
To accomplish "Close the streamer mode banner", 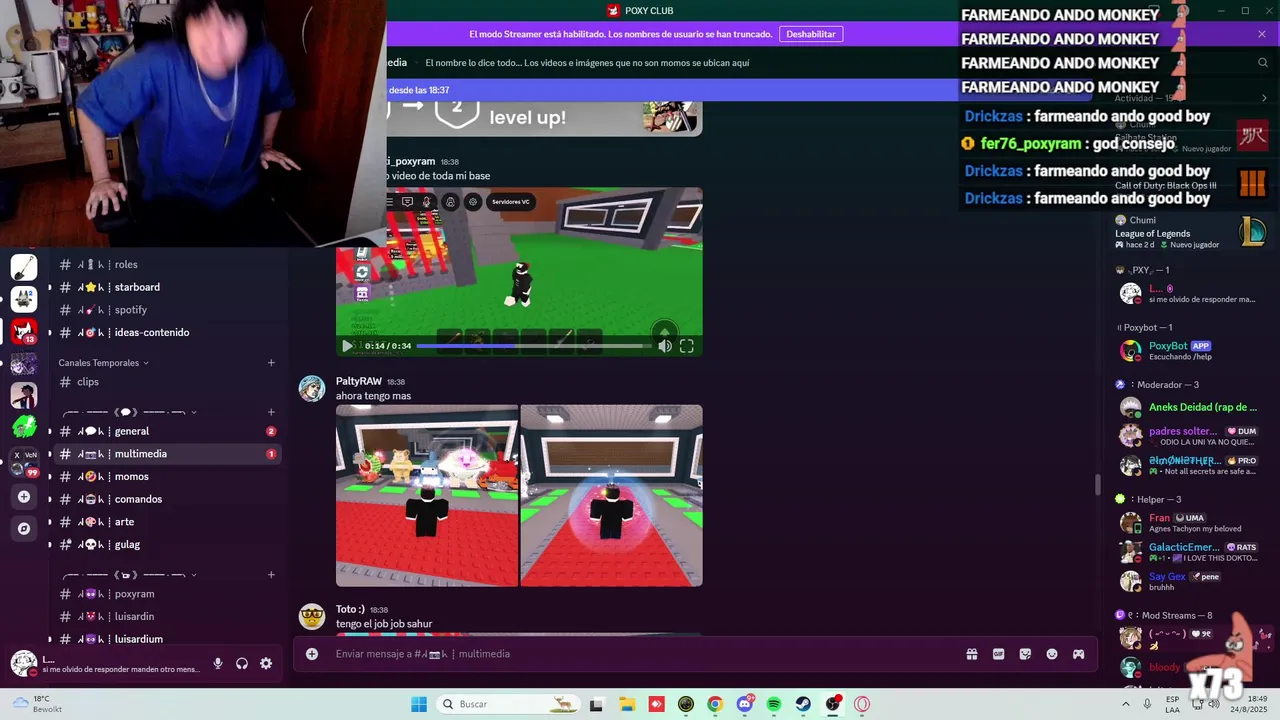I will [1262, 34].
